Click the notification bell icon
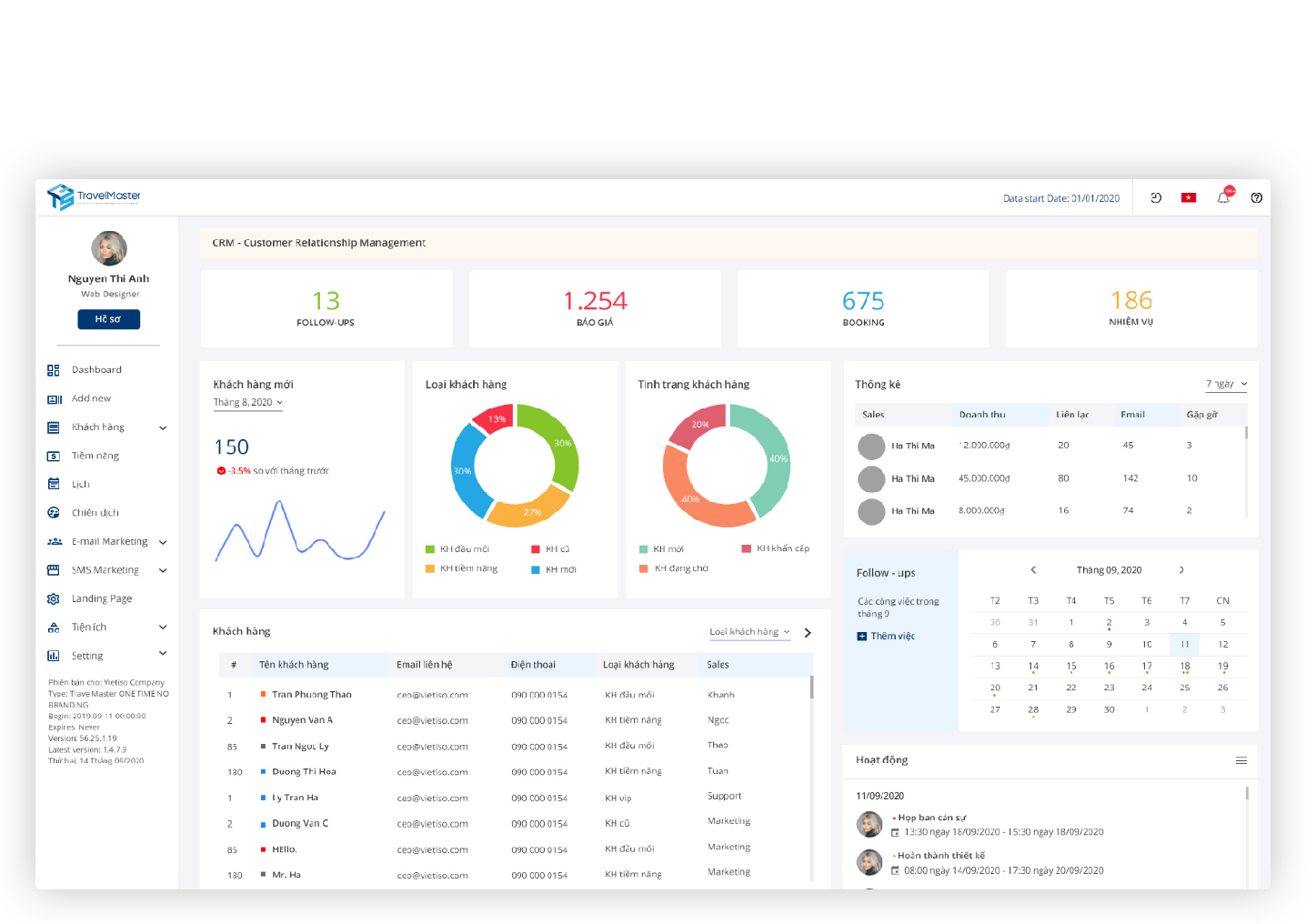This screenshot has width=1306, height=924. point(1223,197)
